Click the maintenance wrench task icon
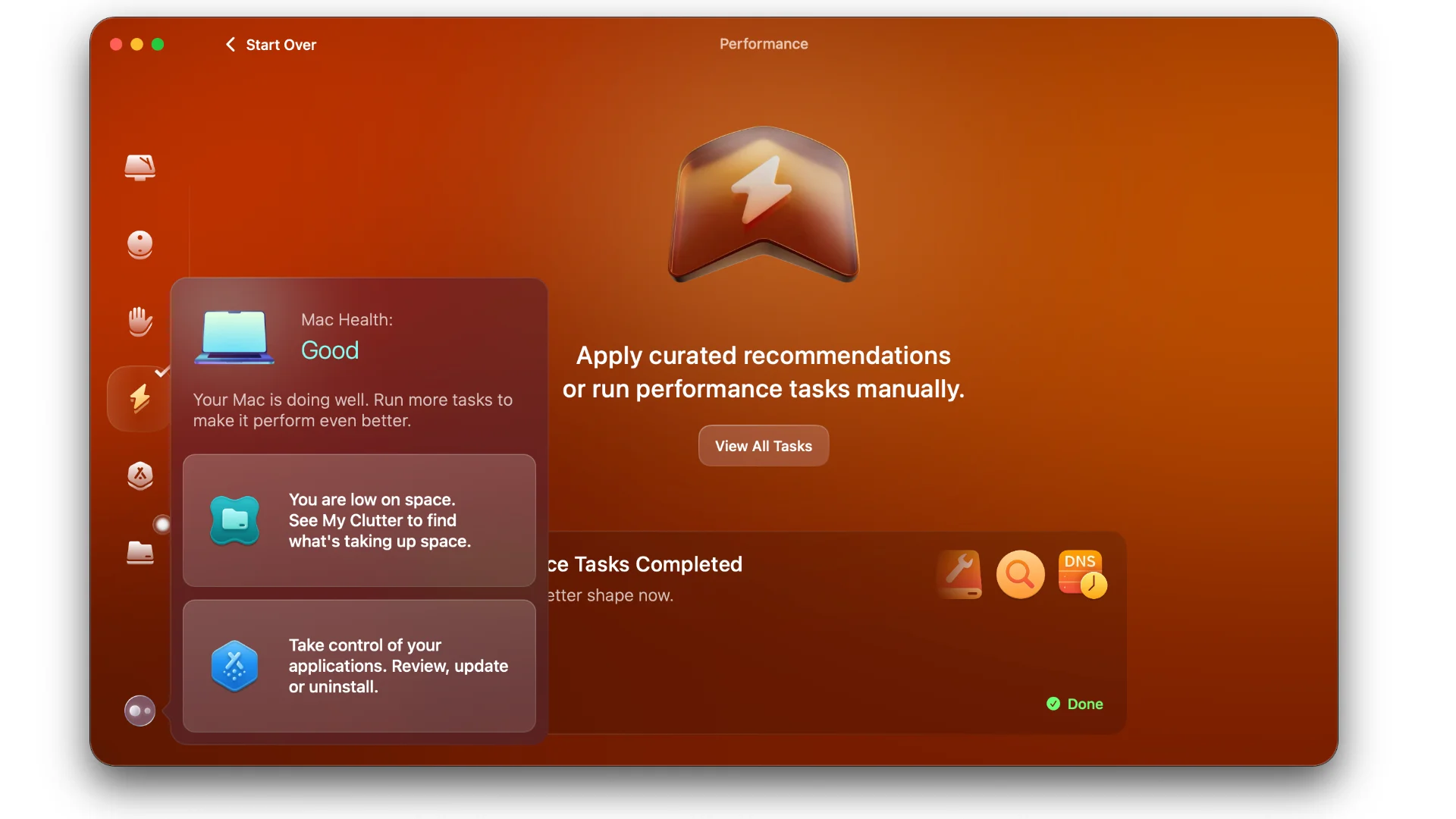 tap(960, 575)
